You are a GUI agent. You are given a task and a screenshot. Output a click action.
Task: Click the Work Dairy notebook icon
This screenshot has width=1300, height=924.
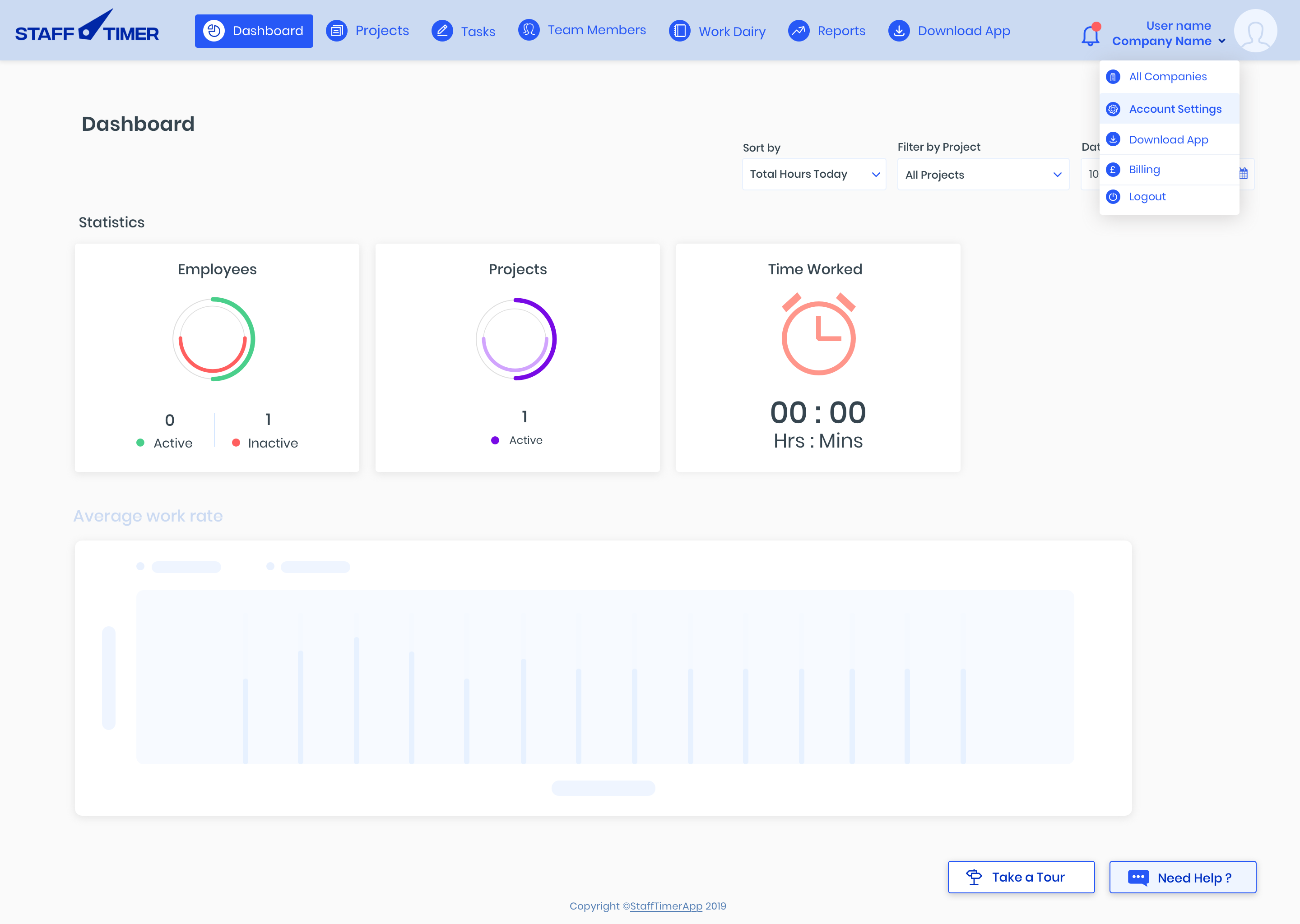click(680, 31)
